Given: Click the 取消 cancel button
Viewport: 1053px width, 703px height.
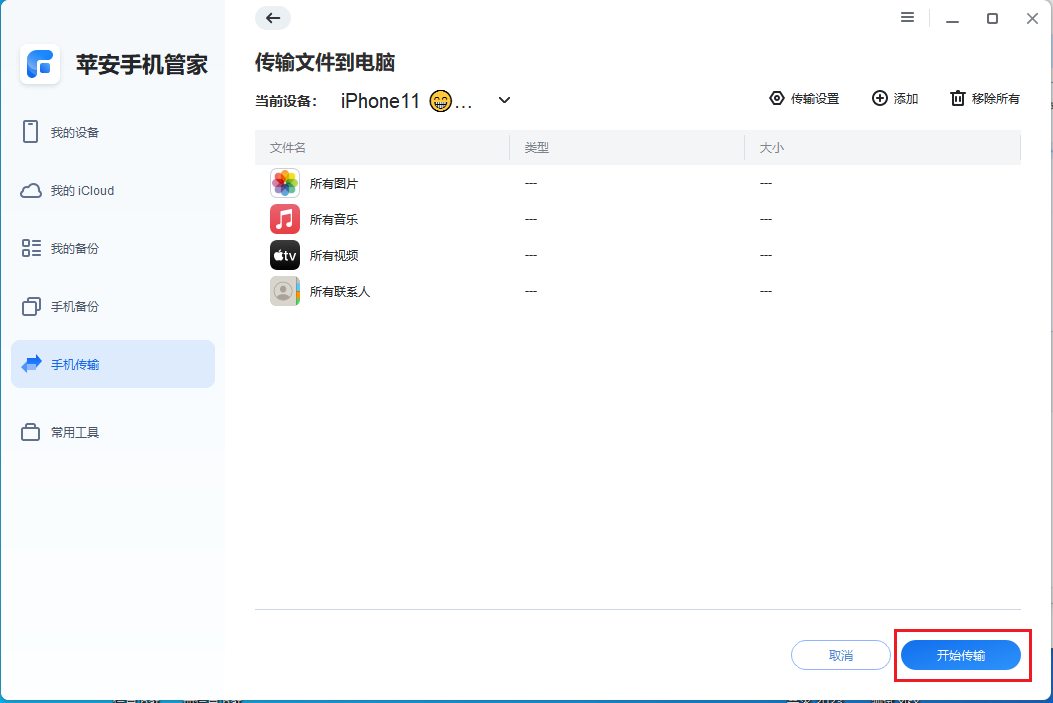Looking at the screenshot, I should tap(840, 655).
